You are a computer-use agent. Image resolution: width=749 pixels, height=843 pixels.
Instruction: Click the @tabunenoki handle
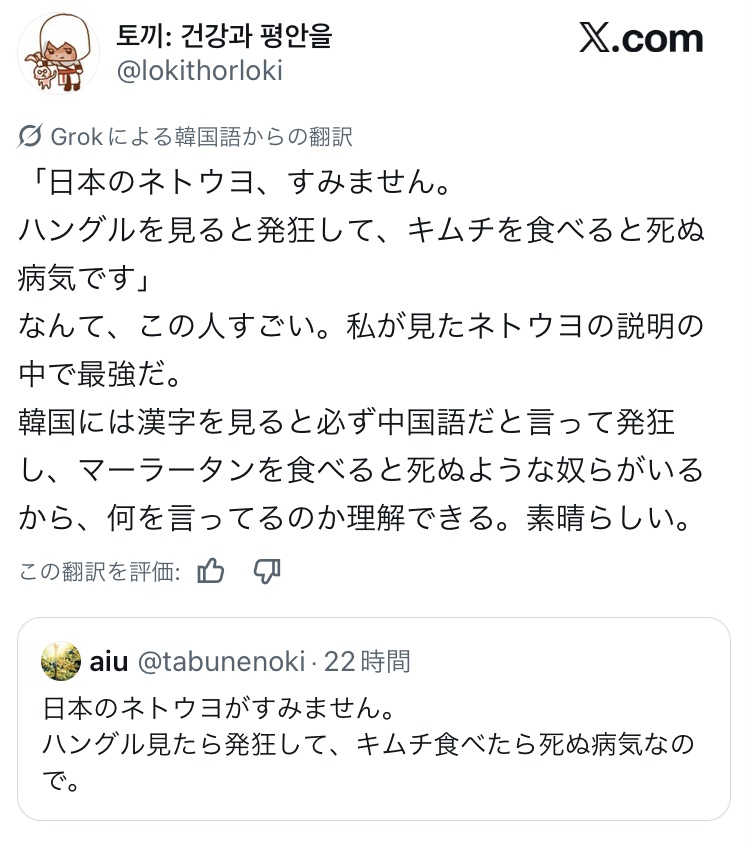(220, 661)
